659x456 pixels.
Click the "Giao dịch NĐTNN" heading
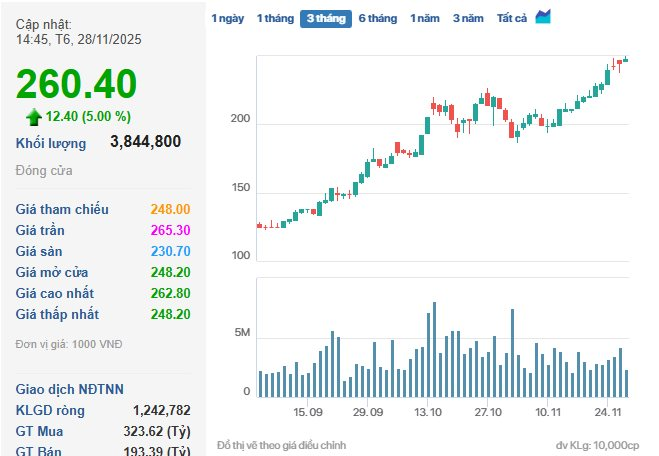(69, 388)
